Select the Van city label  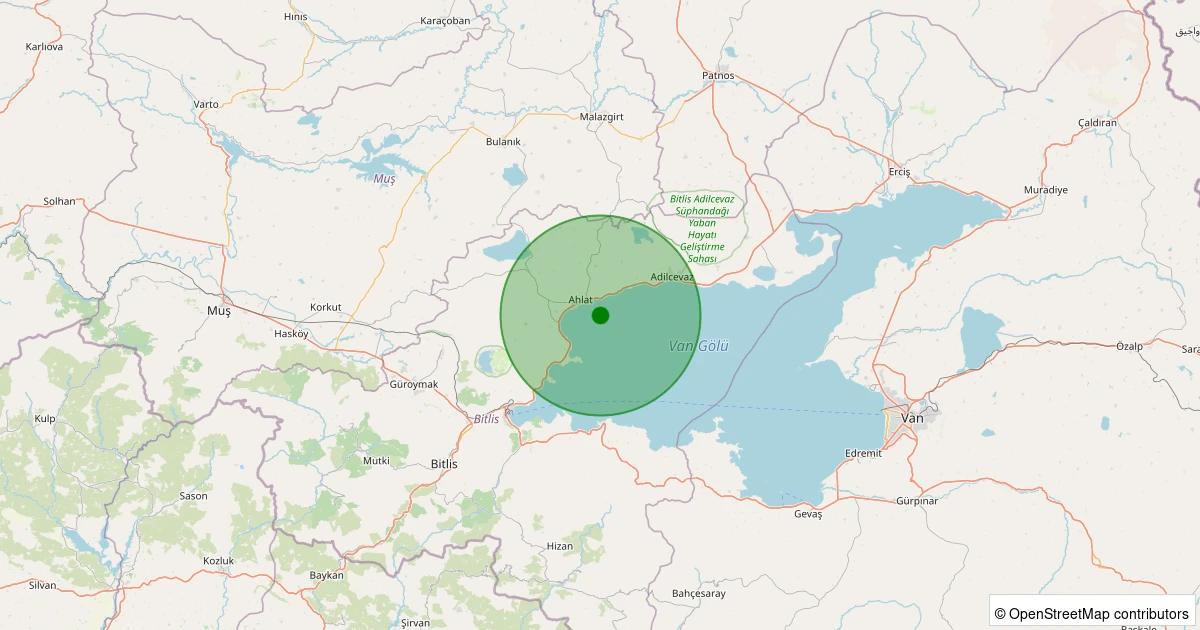[912, 418]
